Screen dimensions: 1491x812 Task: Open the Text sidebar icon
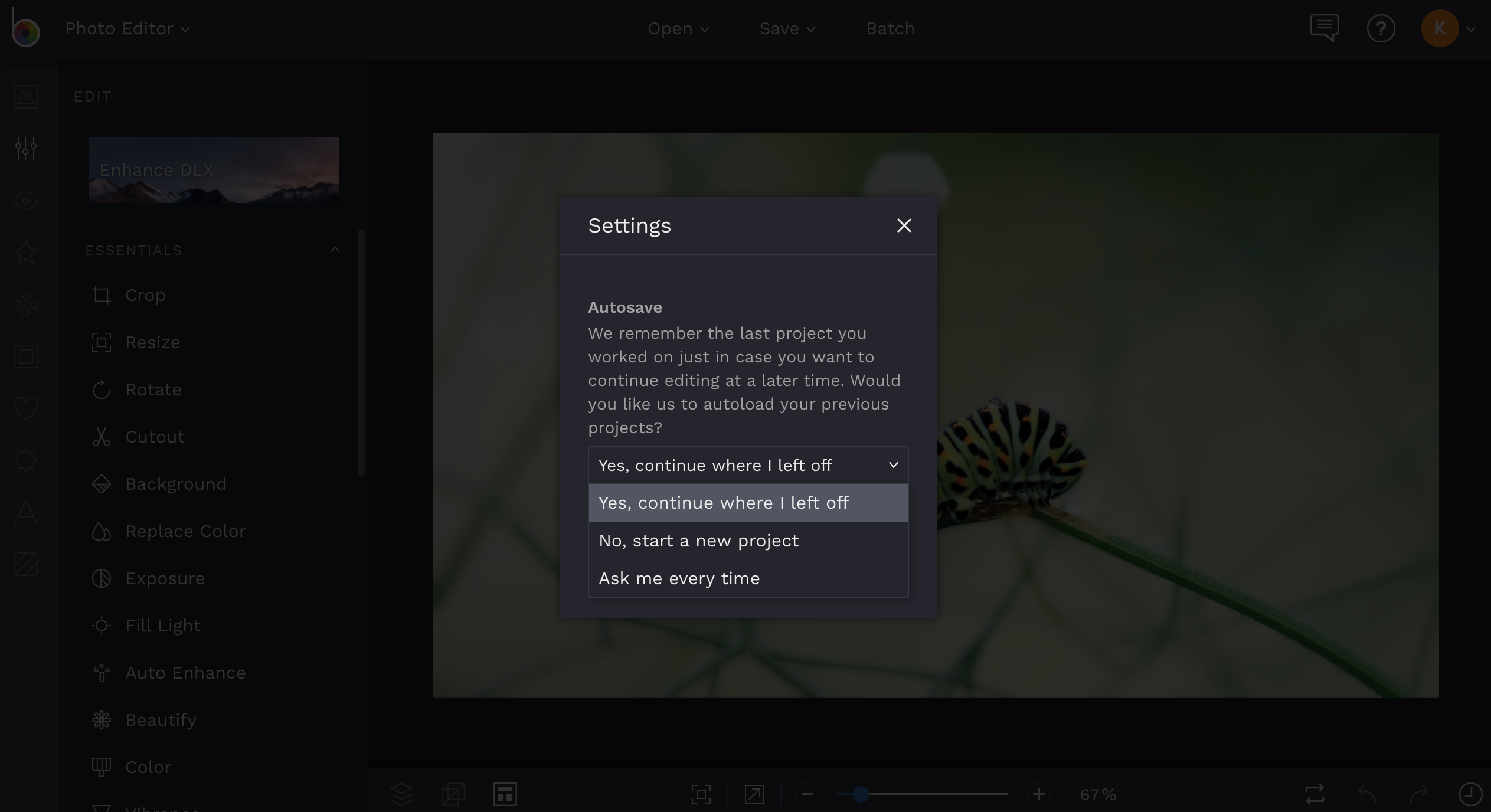[26, 512]
